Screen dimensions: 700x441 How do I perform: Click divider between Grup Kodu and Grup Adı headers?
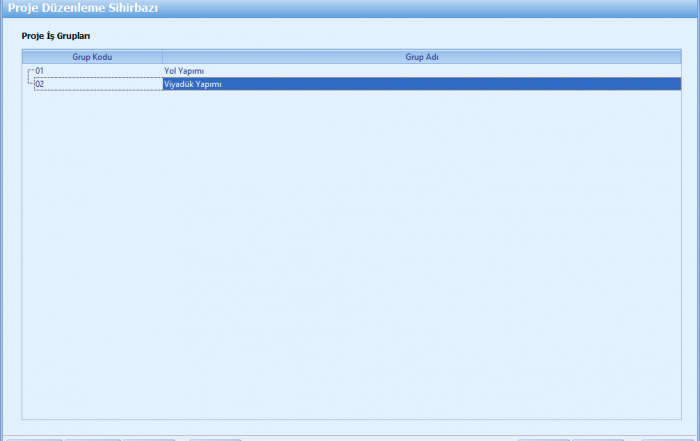point(162,57)
